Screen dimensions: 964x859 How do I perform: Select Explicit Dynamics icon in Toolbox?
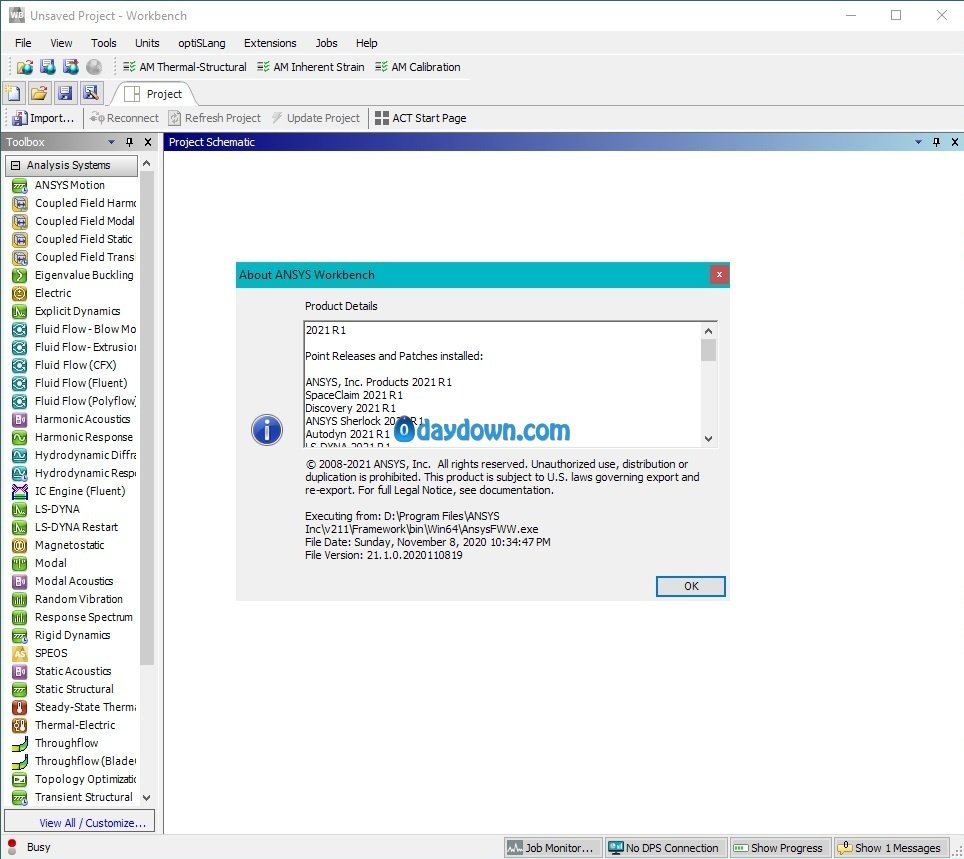tap(20, 311)
